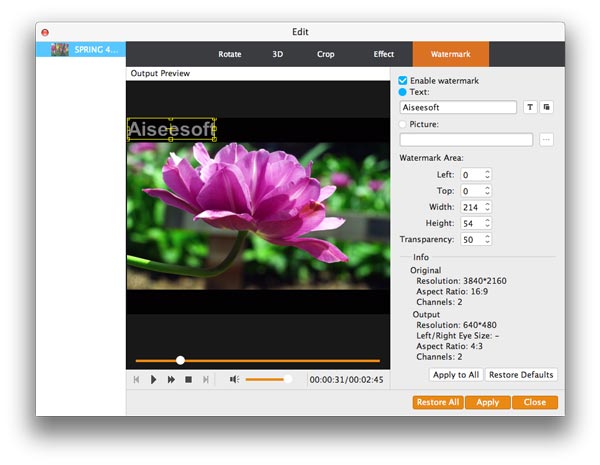Click the output Resolution: 640*480 text
Image resolution: width=600 pixels, height=465 pixels.
456,325
